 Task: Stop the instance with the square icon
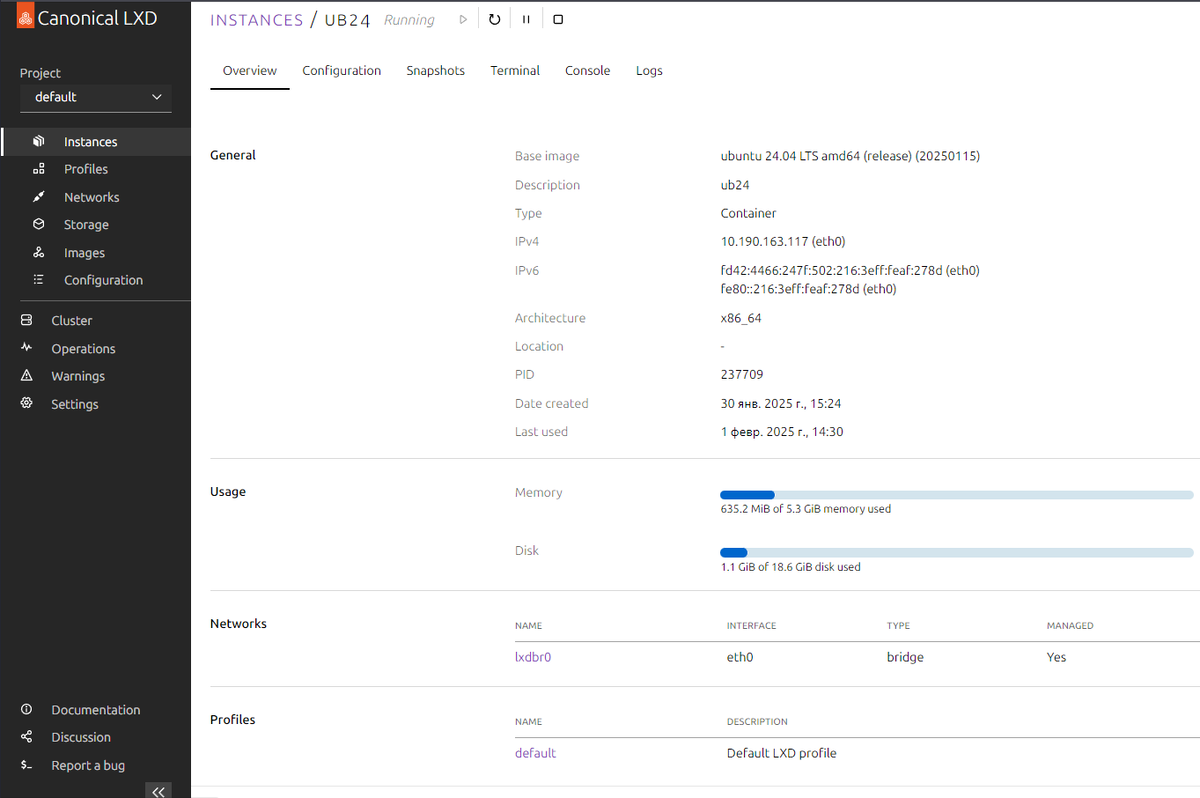coord(558,19)
